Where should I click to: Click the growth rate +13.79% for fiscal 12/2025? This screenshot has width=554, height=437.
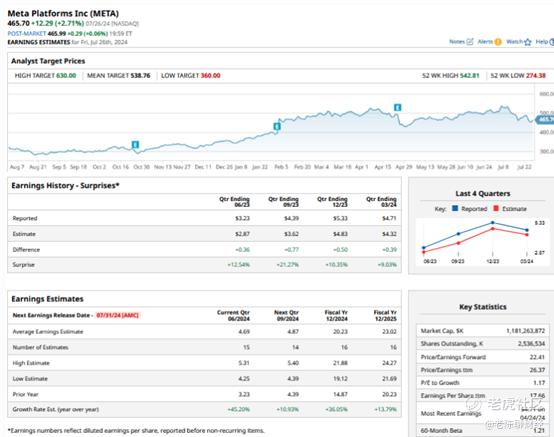click(385, 409)
